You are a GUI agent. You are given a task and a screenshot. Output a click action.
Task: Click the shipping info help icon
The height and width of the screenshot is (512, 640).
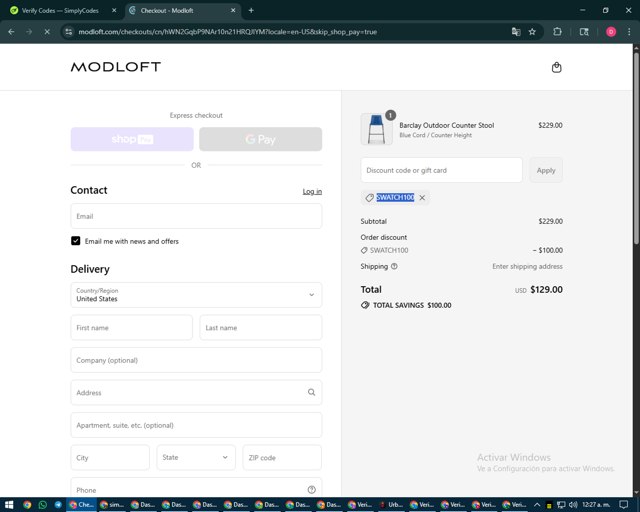[394, 266]
